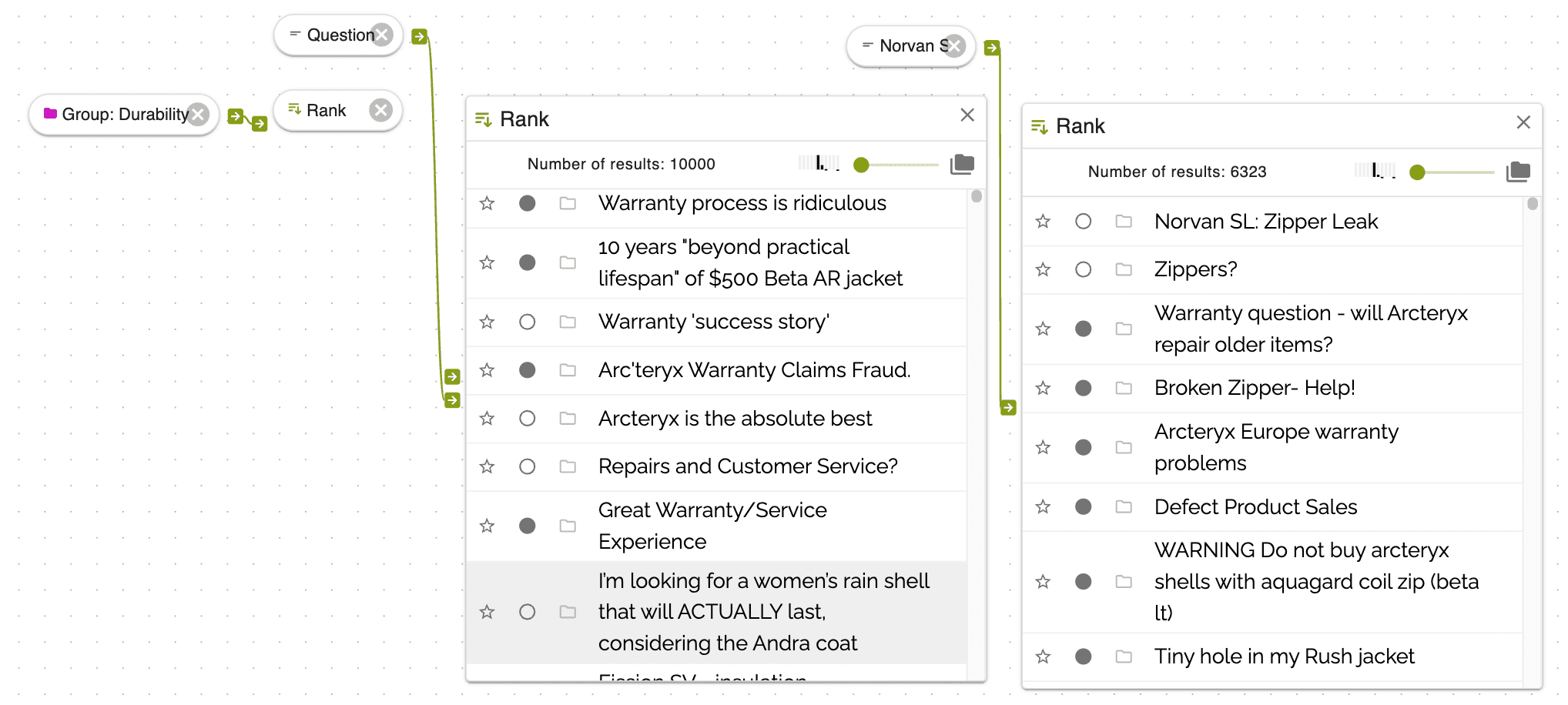Close the left Rank results panel
Viewport: 1568px width, 705px height.
967,115
